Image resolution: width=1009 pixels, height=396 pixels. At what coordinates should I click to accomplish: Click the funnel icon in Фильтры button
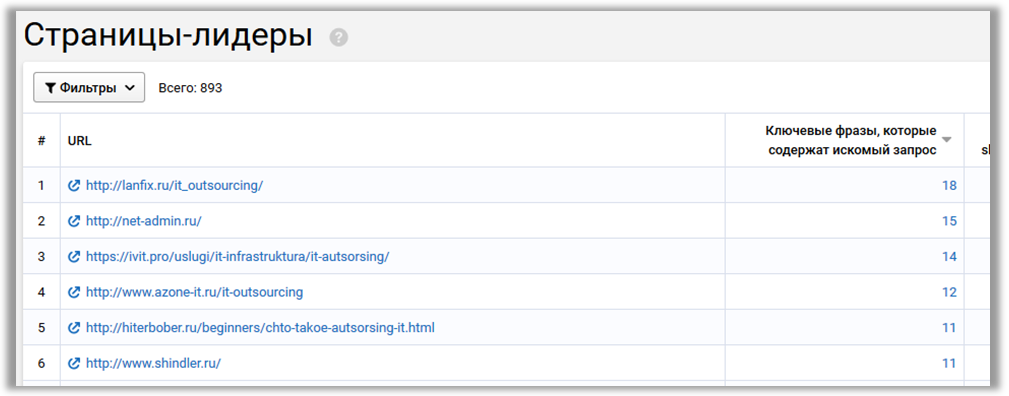click(50, 88)
